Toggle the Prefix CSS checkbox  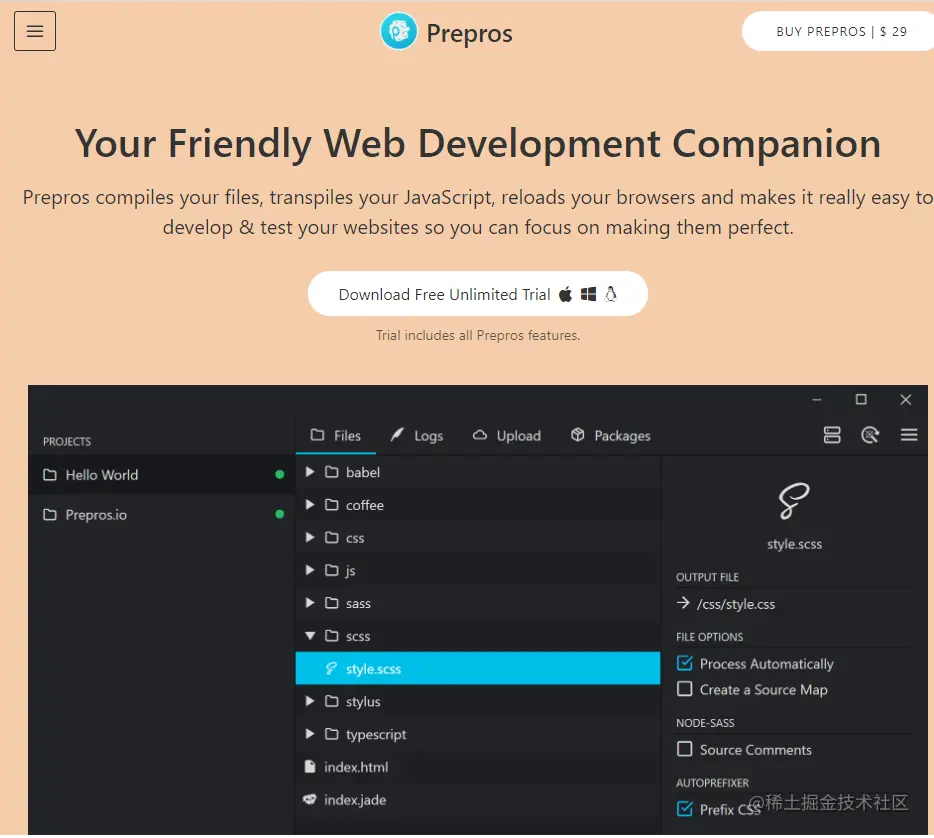tap(685, 809)
